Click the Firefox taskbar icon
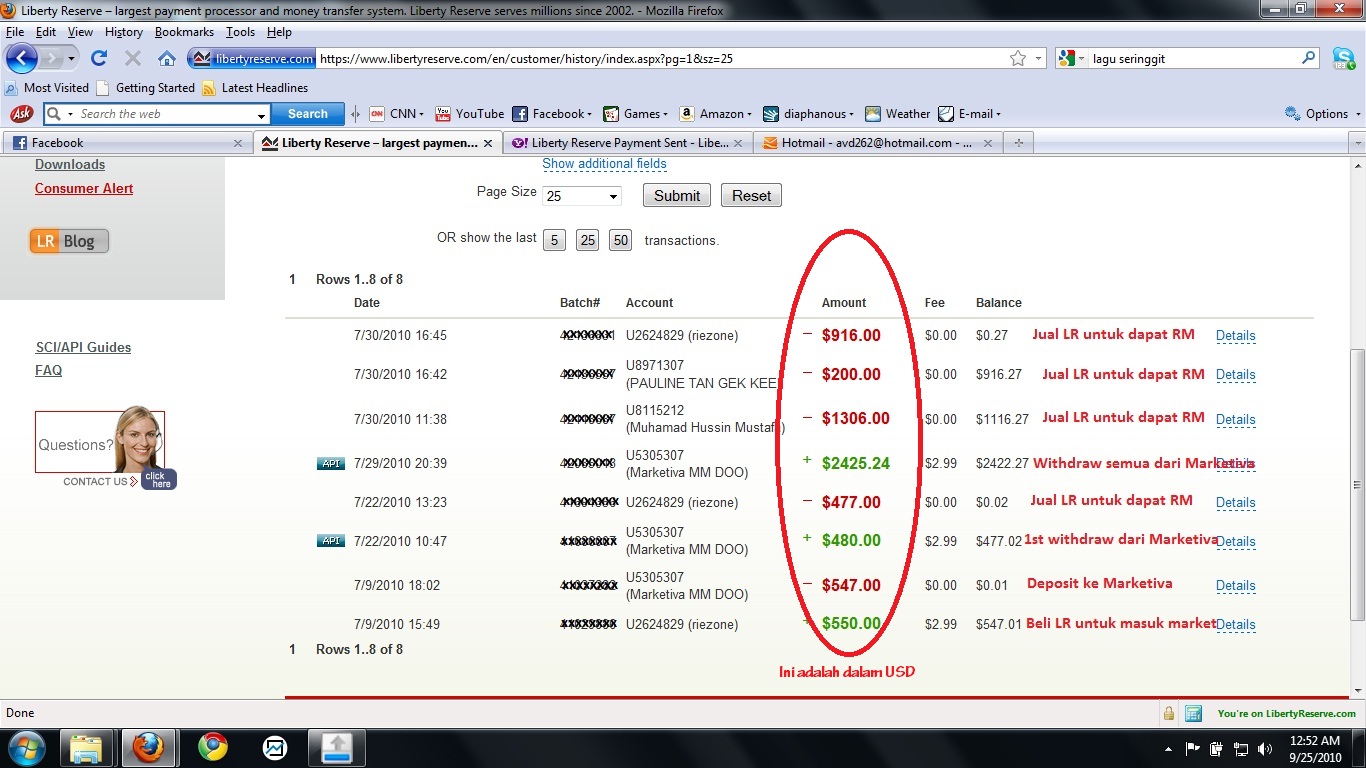This screenshot has height=768, width=1366. (x=149, y=748)
